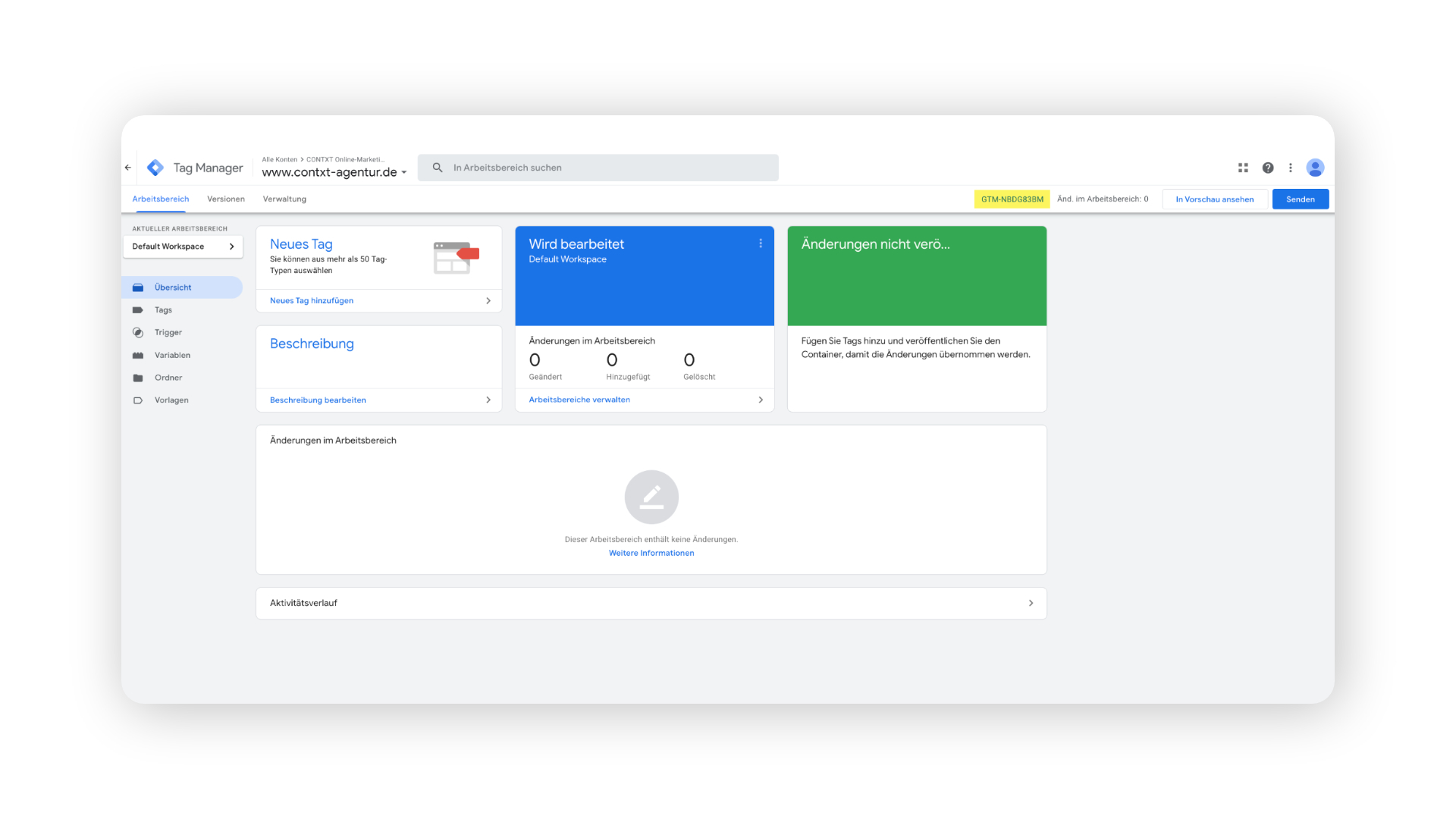Click the Tags label icon in the sidebar
The width and height of the screenshot is (1456, 819).
[138, 310]
